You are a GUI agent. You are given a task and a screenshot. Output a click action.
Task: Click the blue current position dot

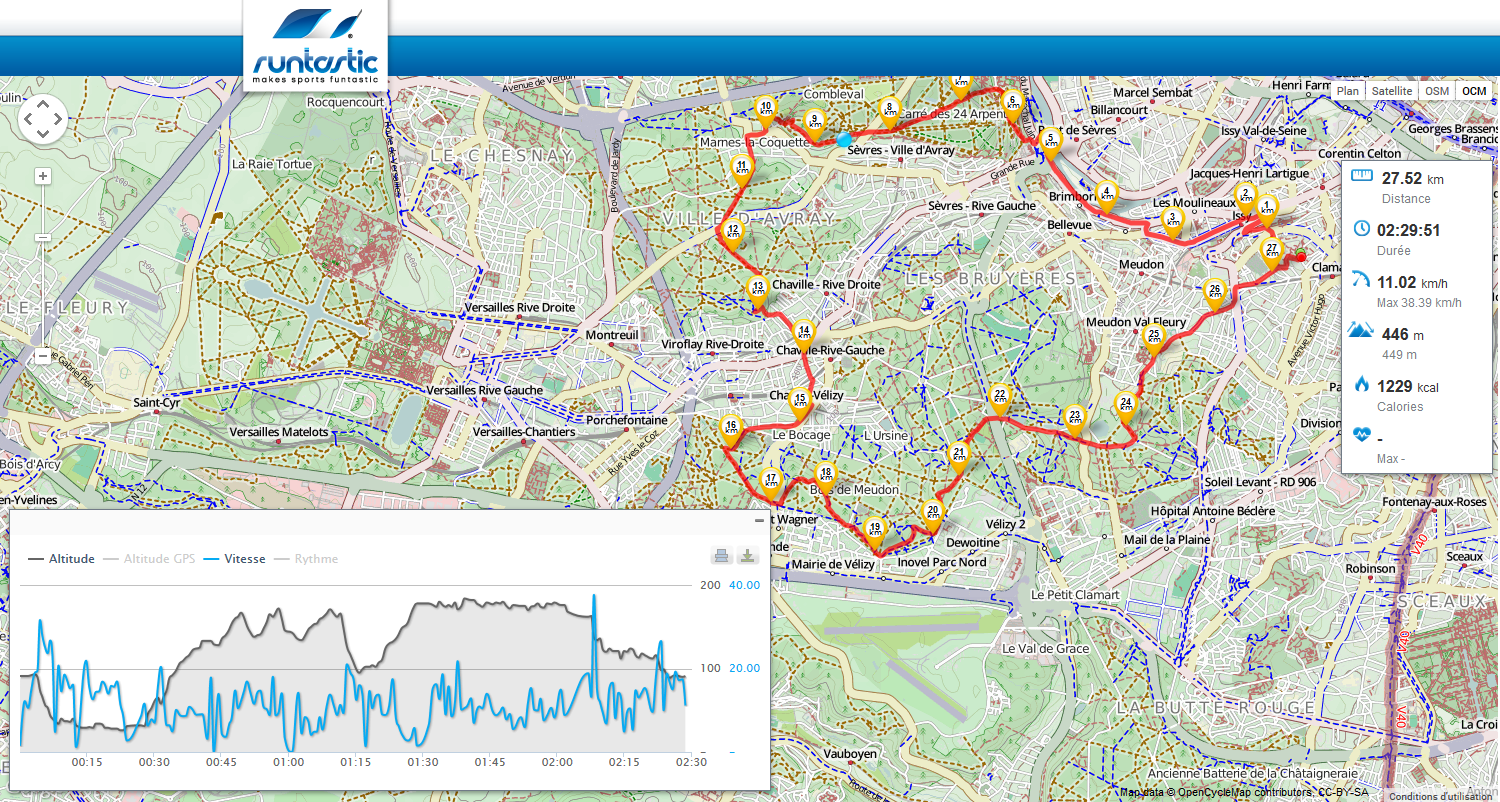click(845, 140)
